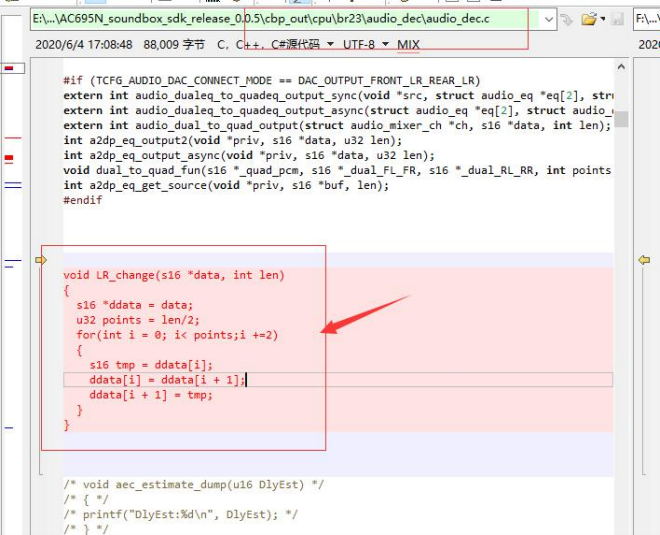Click the right pane path field starting with F:\
The image size is (660, 535).
pos(647,19)
